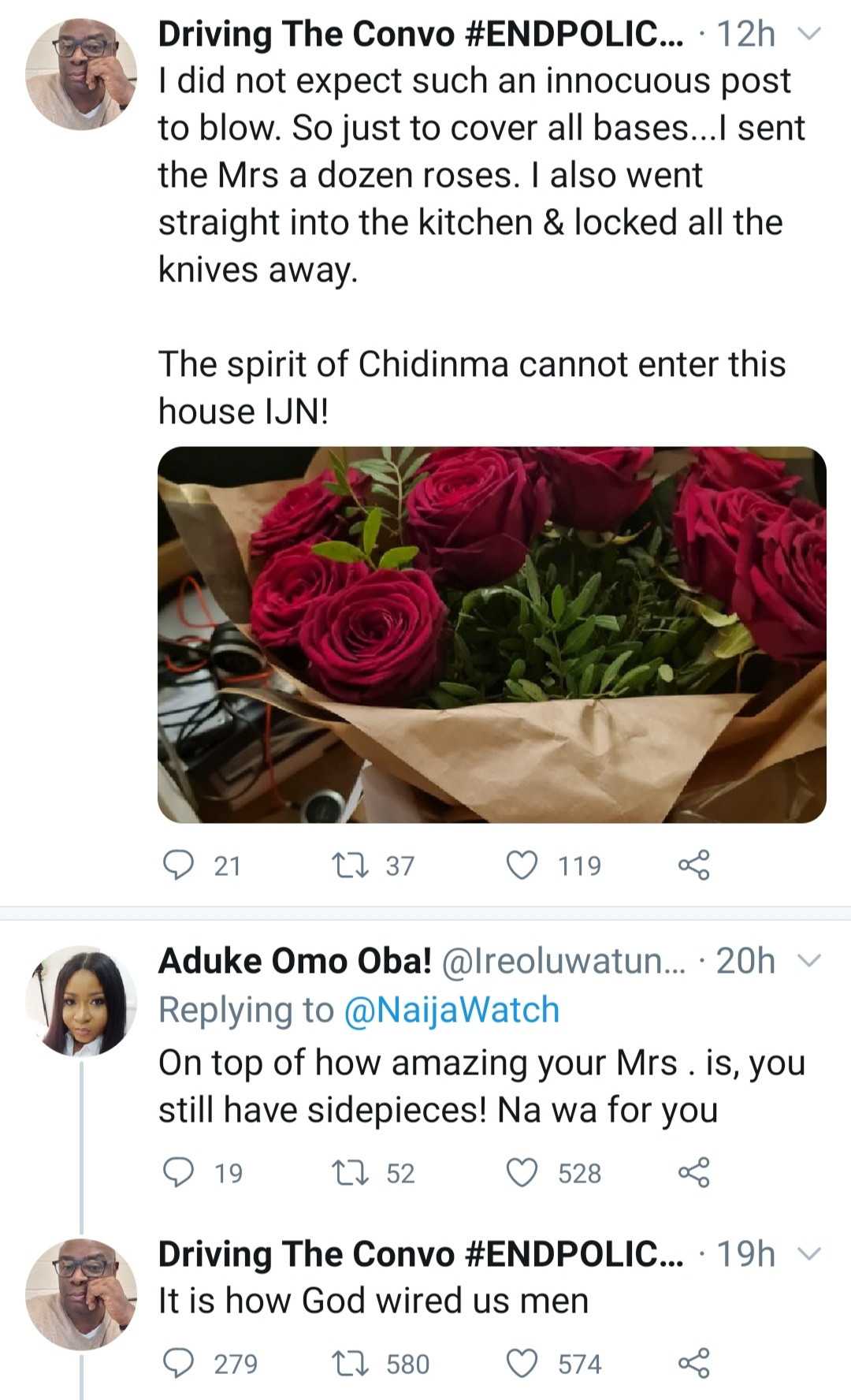Image resolution: width=851 pixels, height=1400 pixels.
Task: Share Aduke Omo Oba's tweet
Action: (693, 1172)
